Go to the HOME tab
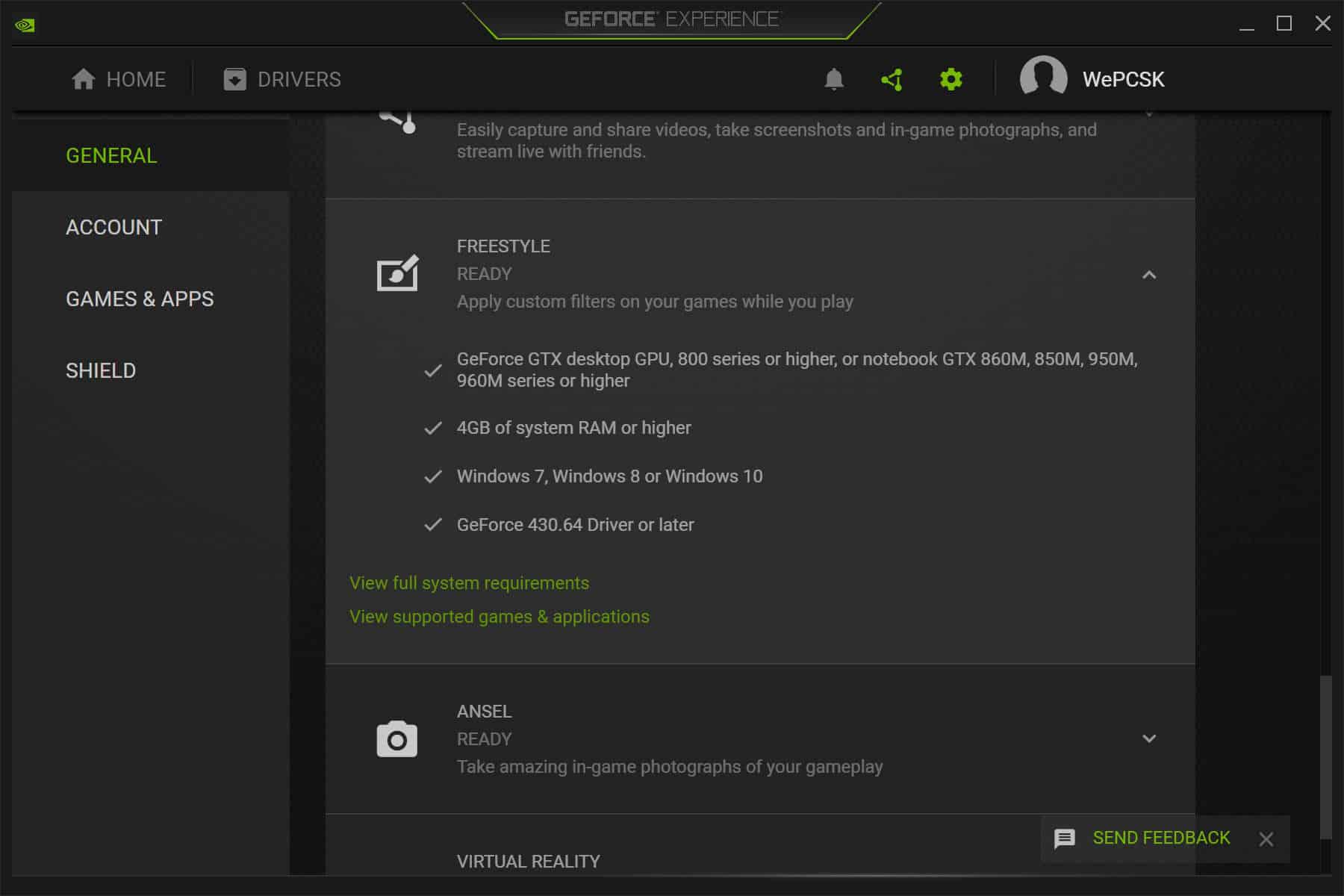Viewport: 1344px width, 896px height. [x=119, y=79]
